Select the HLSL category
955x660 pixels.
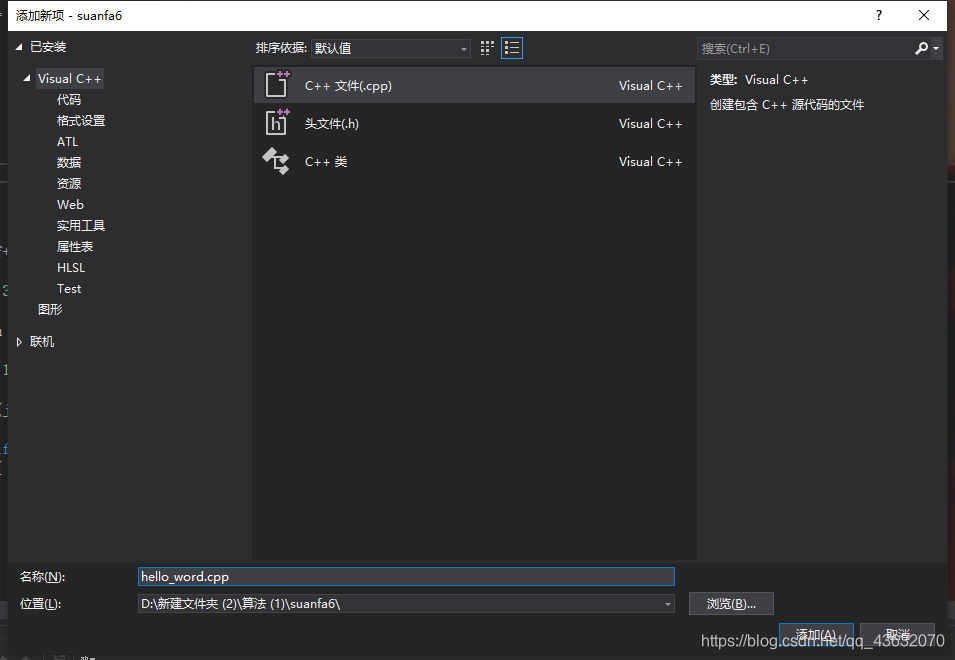click(71, 267)
